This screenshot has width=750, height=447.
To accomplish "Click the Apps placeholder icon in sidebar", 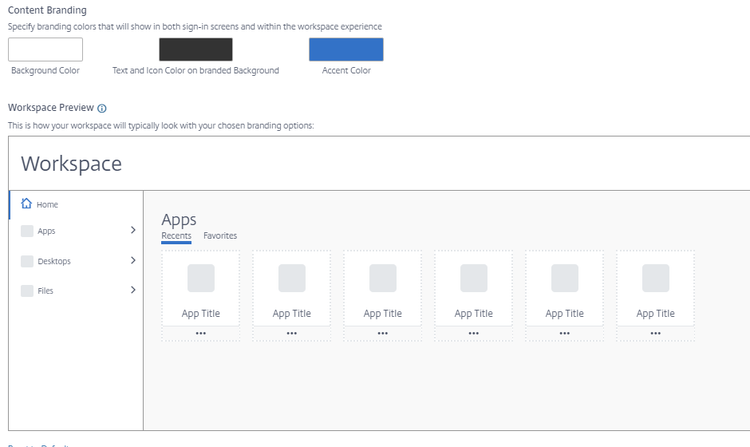I will (x=27, y=231).
